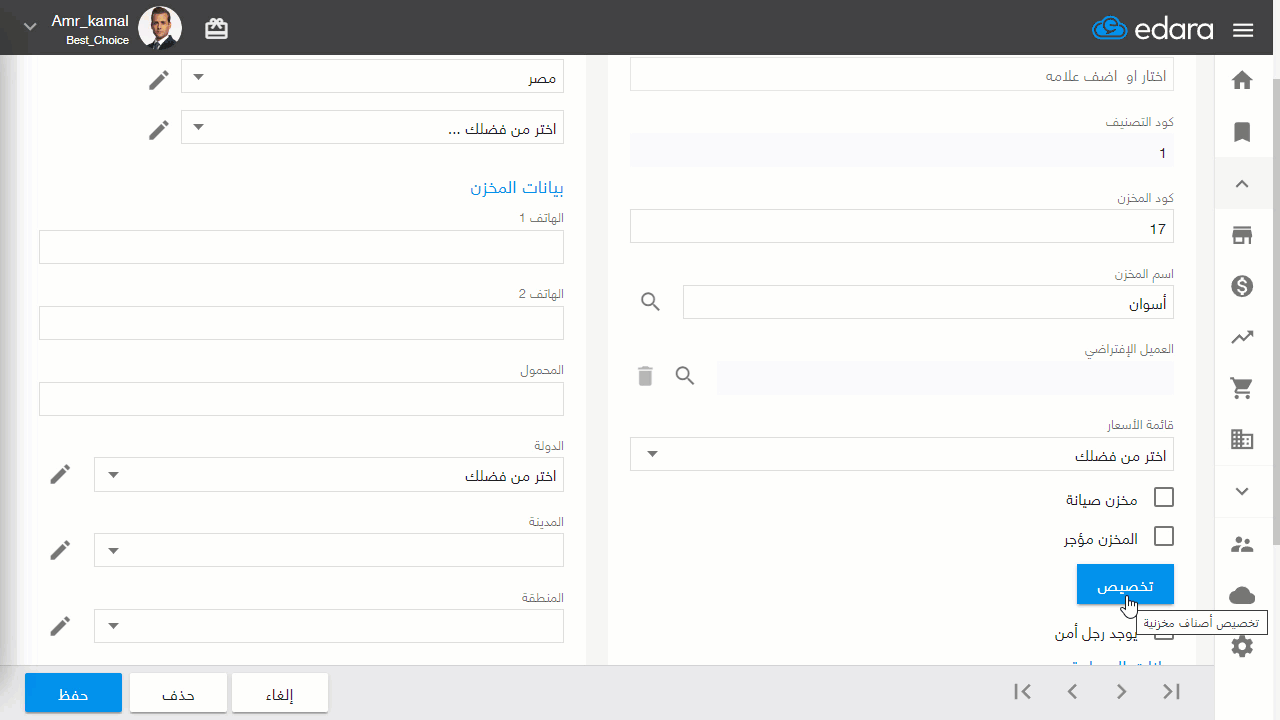Click the search icon for العميل الإفتراضي

pyautogui.click(x=685, y=376)
